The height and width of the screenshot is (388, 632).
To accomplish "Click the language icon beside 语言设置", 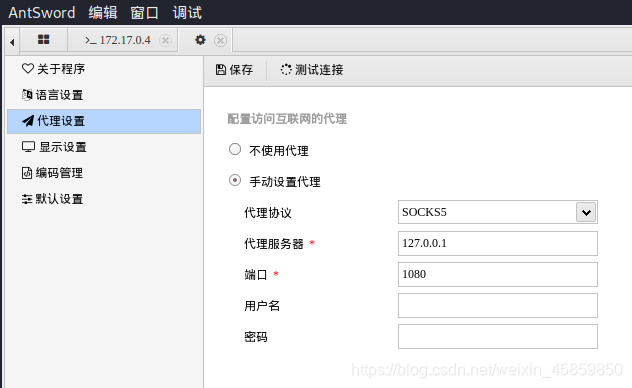I will (x=27, y=95).
